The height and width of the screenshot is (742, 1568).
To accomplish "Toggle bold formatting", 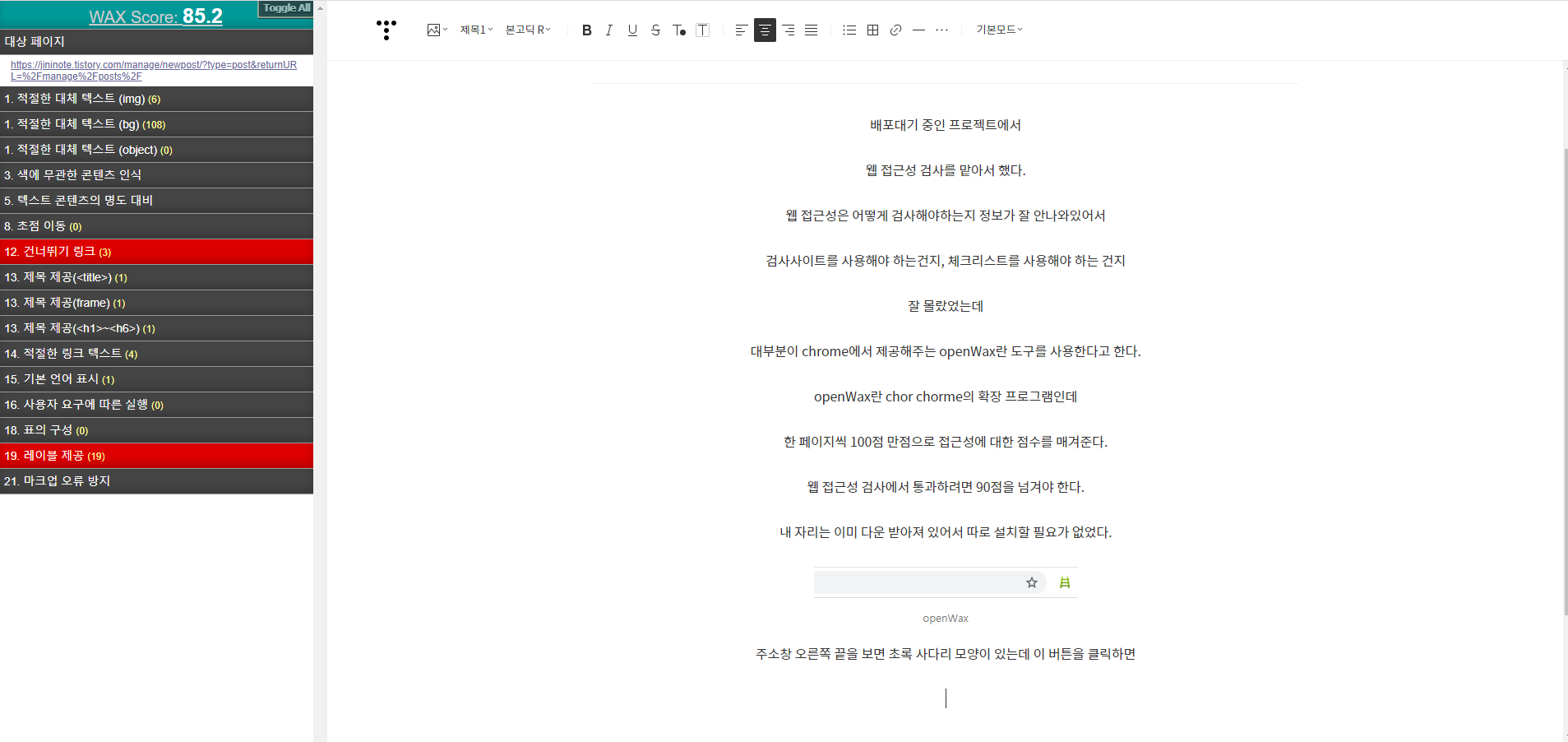I will click(587, 30).
